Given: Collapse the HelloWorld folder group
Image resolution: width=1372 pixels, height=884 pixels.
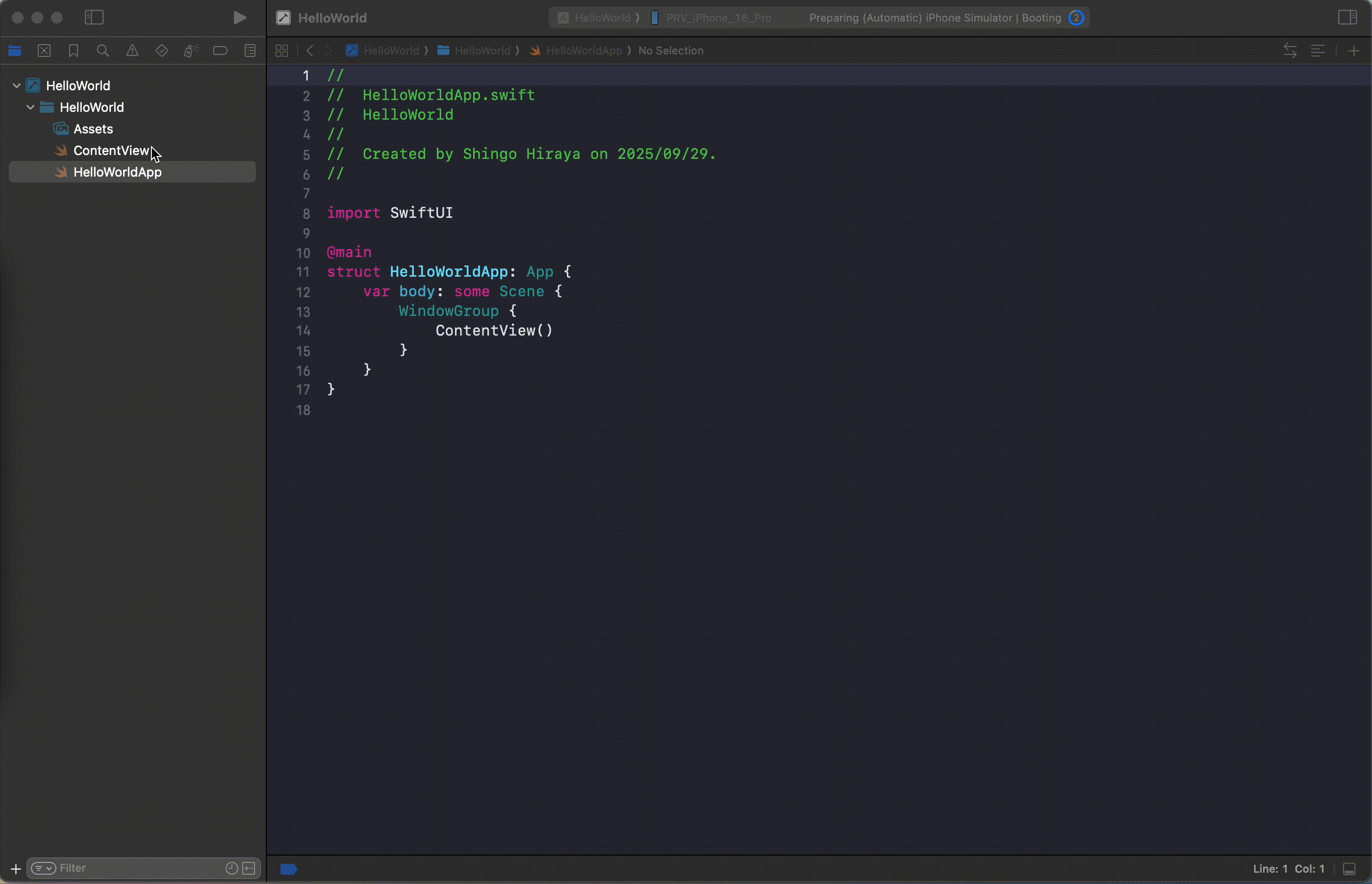Looking at the screenshot, I should coord(30,107).
